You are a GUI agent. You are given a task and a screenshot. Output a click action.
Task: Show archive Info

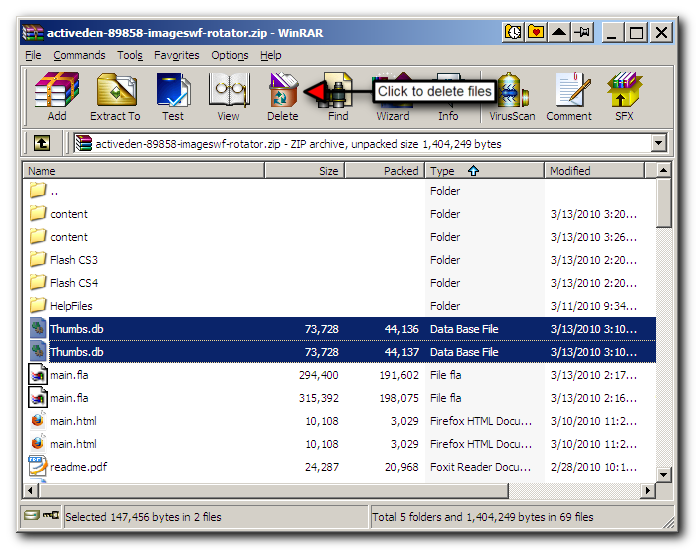[x=448, y=97]
